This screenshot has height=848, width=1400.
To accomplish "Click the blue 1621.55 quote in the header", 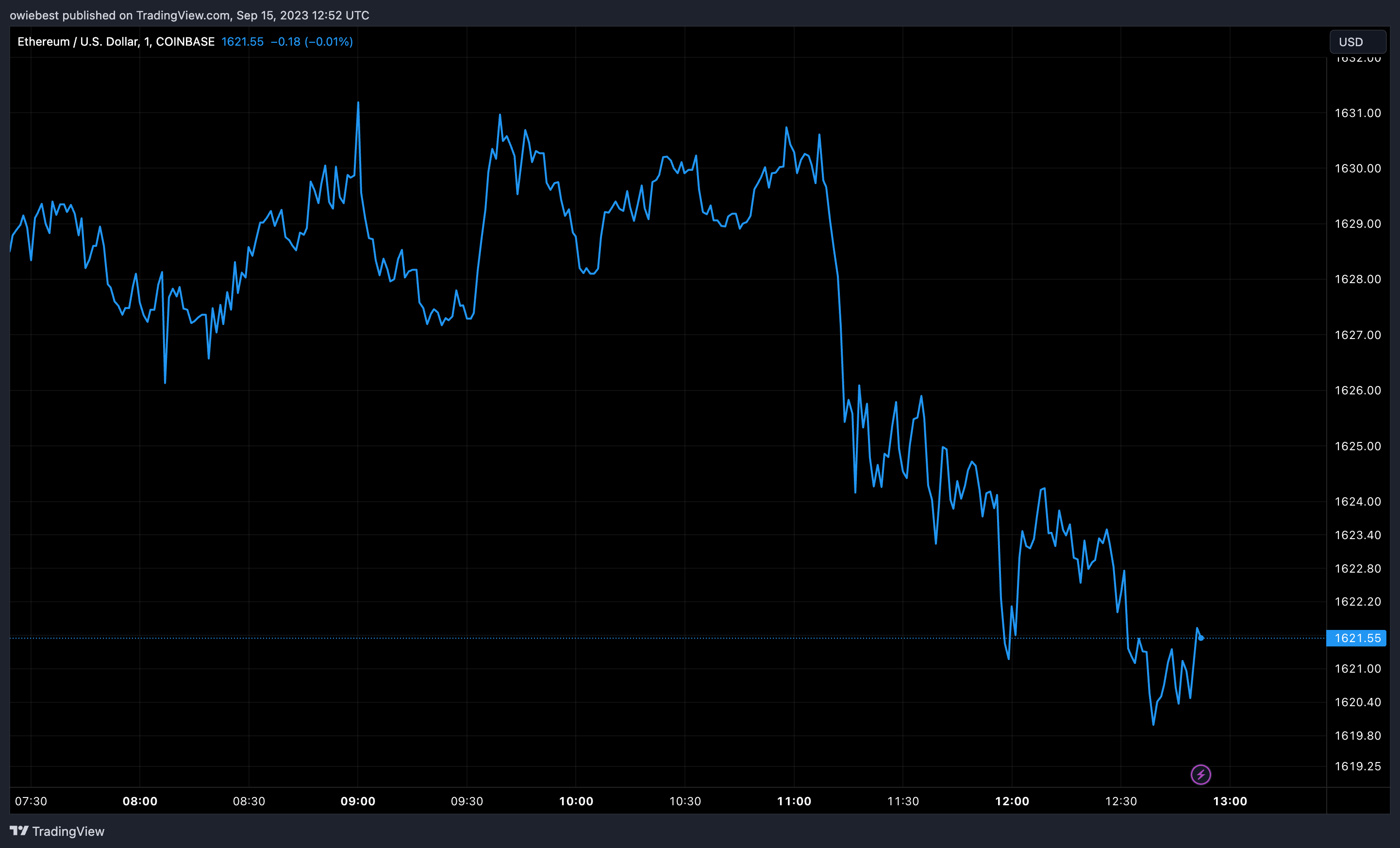I will [x=242, y=41].
